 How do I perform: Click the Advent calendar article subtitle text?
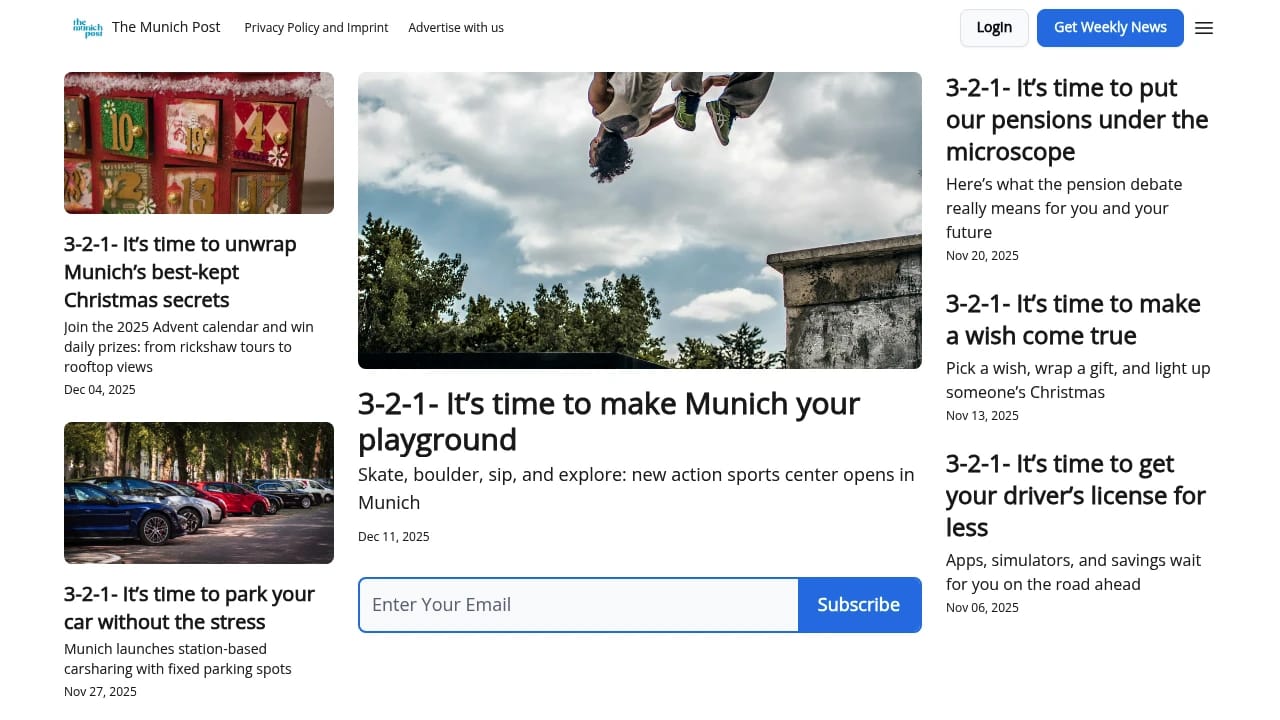click(x=188, y=346)
